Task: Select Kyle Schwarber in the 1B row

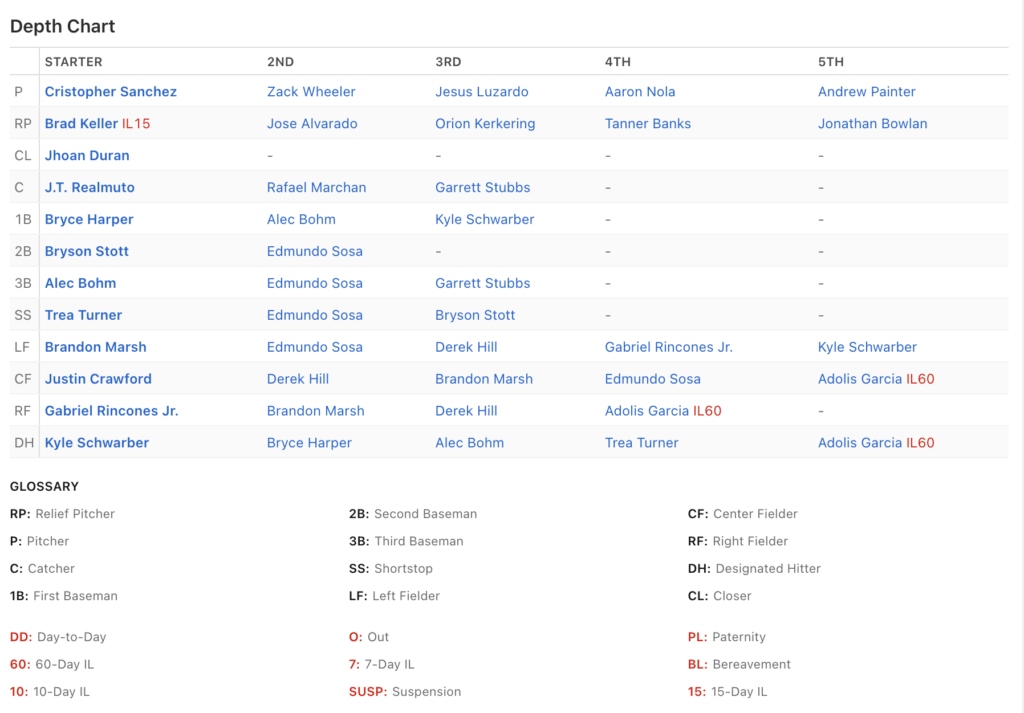Action: point(484,219)
